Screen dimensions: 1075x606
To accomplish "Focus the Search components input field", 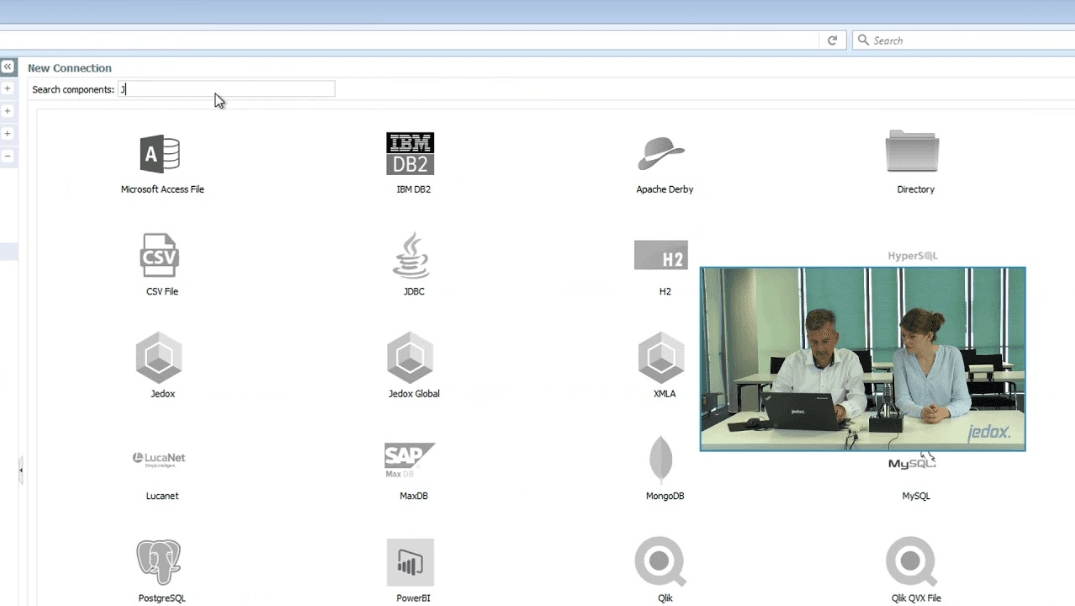I will pos(226,89).
